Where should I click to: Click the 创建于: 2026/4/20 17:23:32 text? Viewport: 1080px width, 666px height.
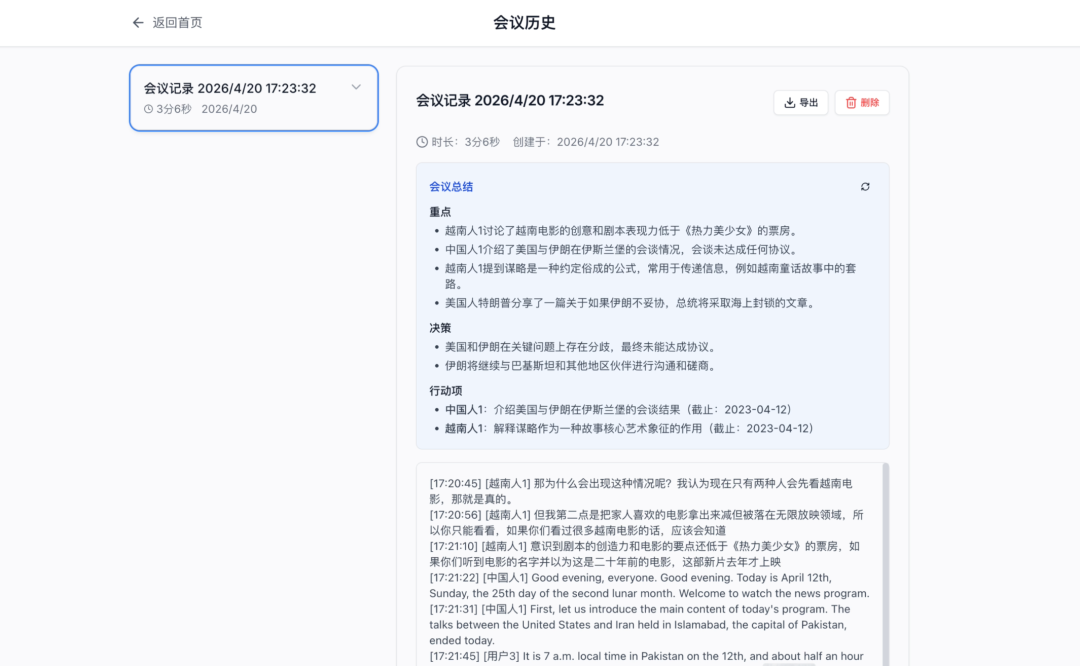(x=585, y=142)
